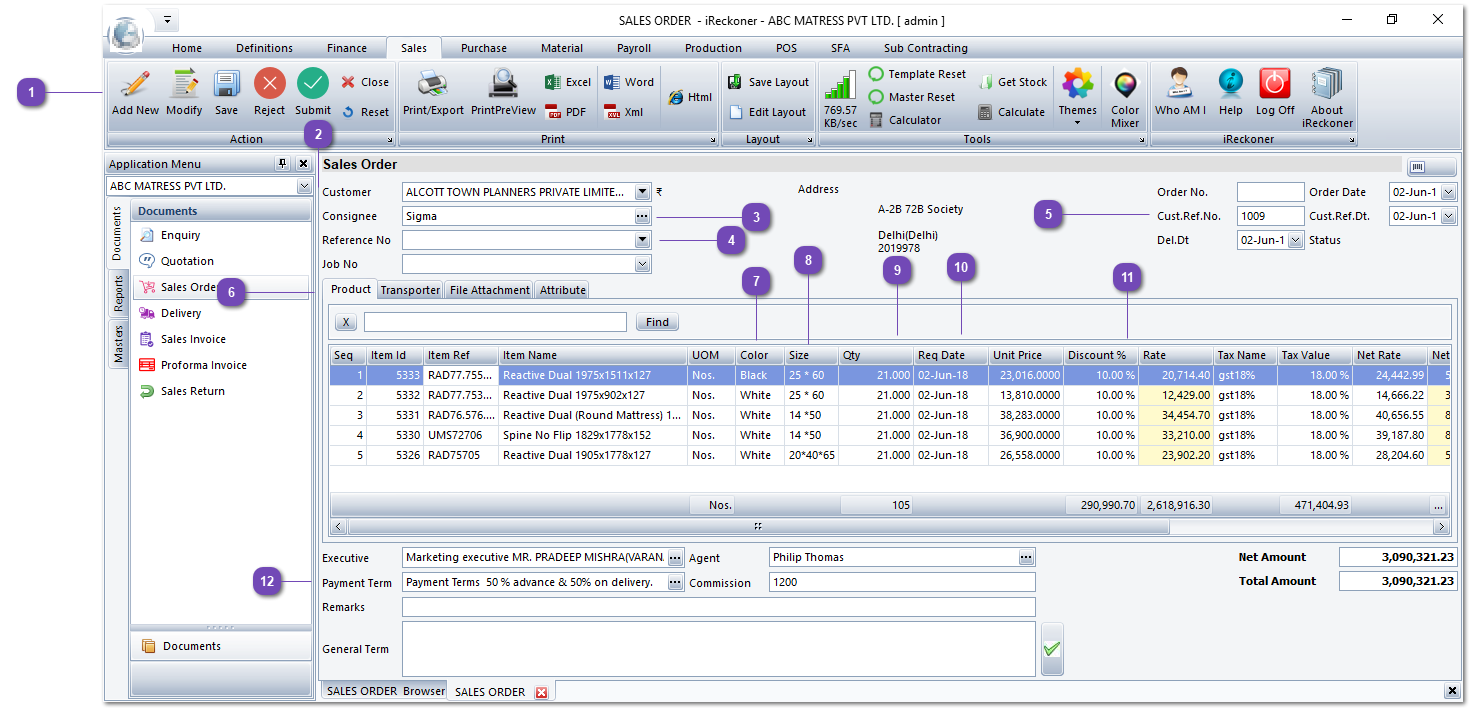Click the Find button
This screenshot has width=1472, height=711.
[657, 322]
